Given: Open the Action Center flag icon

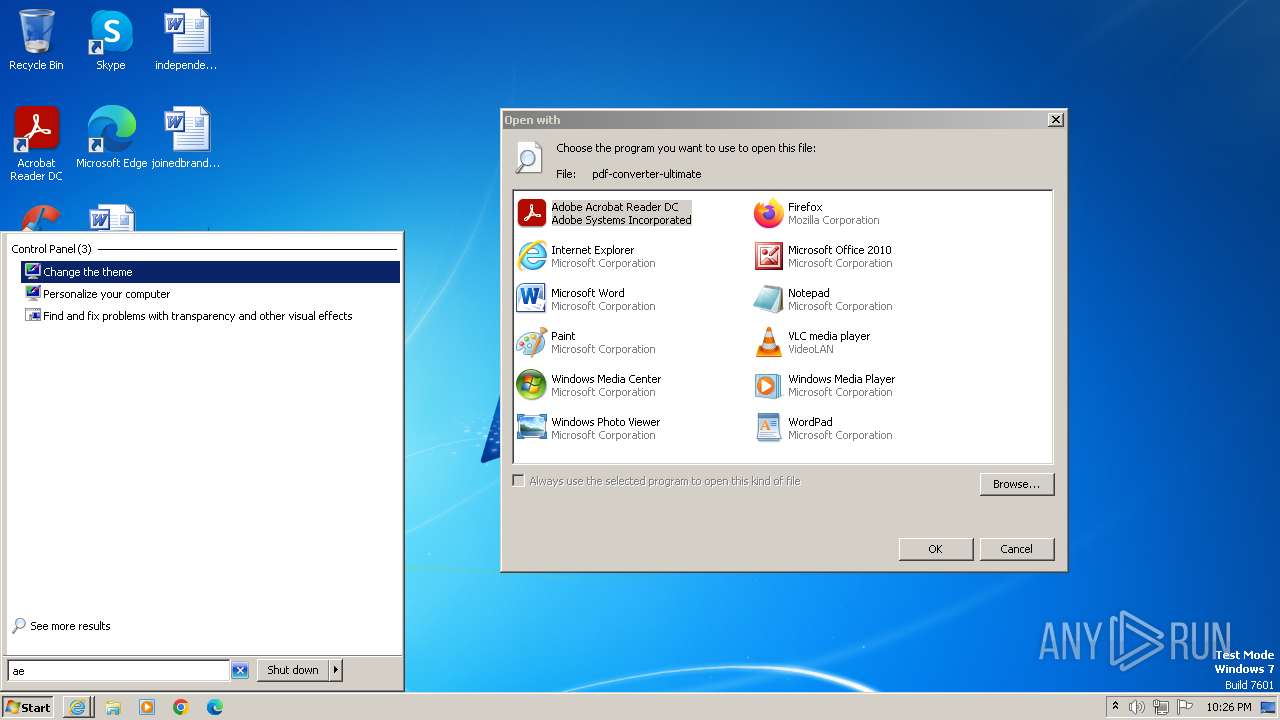Looking at the screenshot, I should click(x=1185, y=707).
